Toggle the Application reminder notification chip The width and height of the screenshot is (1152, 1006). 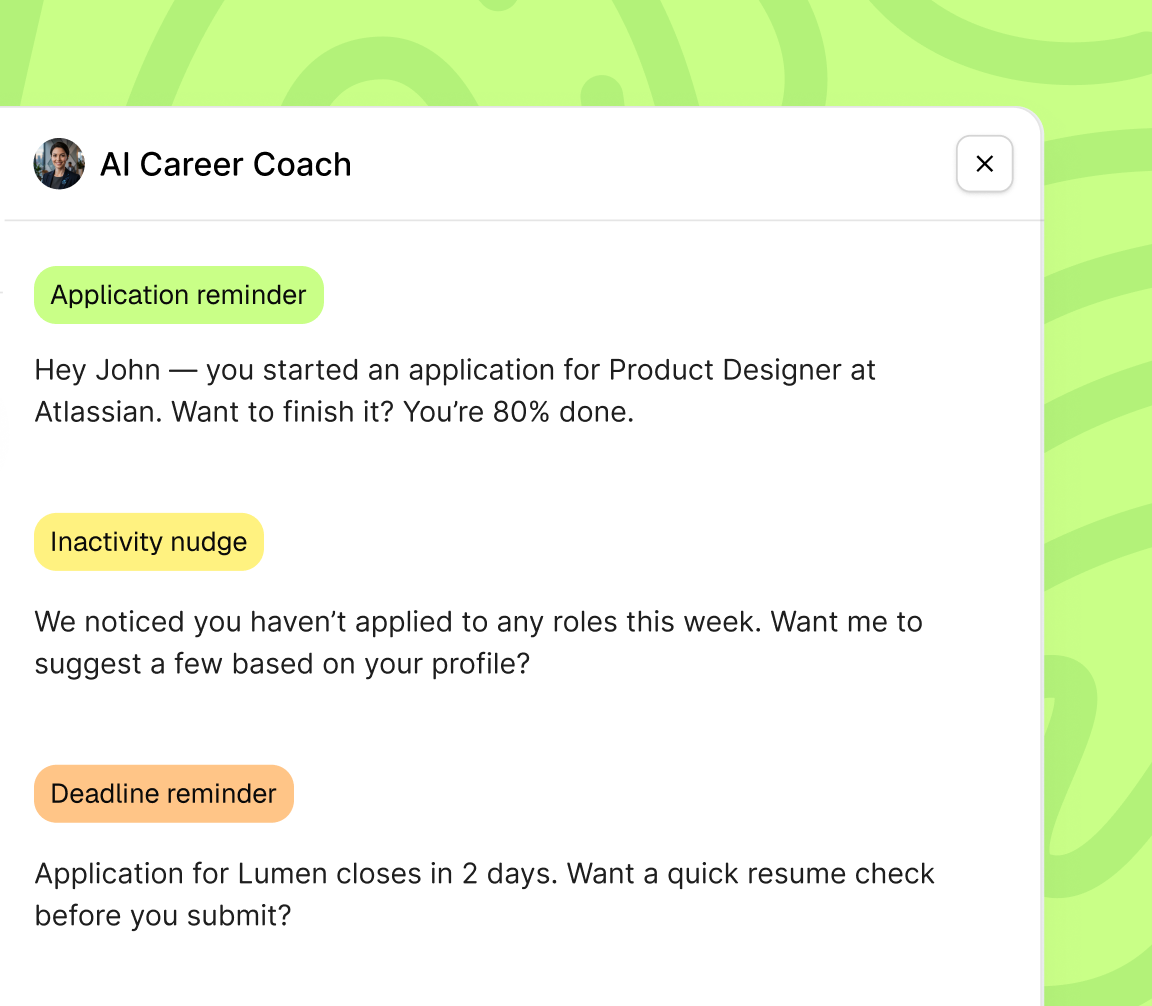tap(178, 294)
